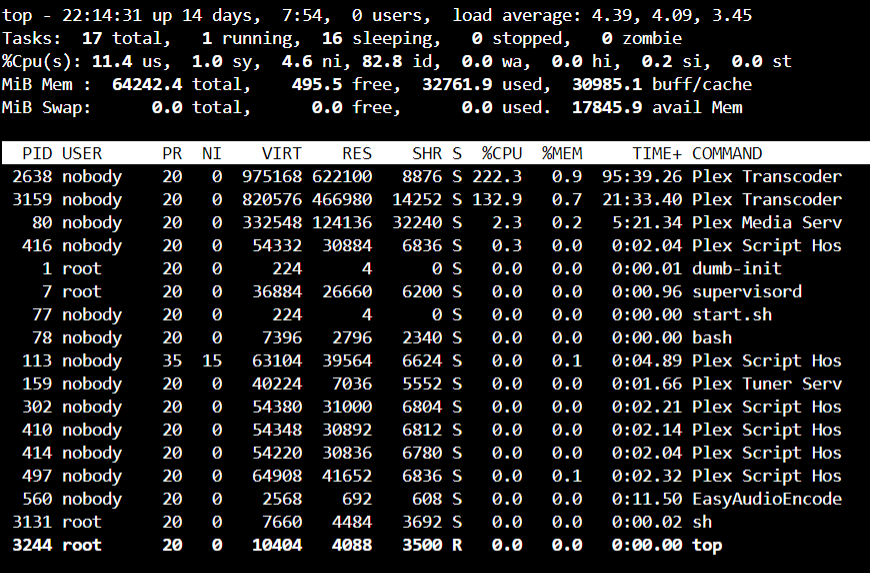870x573 pixels.
Task: Select PID 497 in the process list
Action: pos(37,476)
